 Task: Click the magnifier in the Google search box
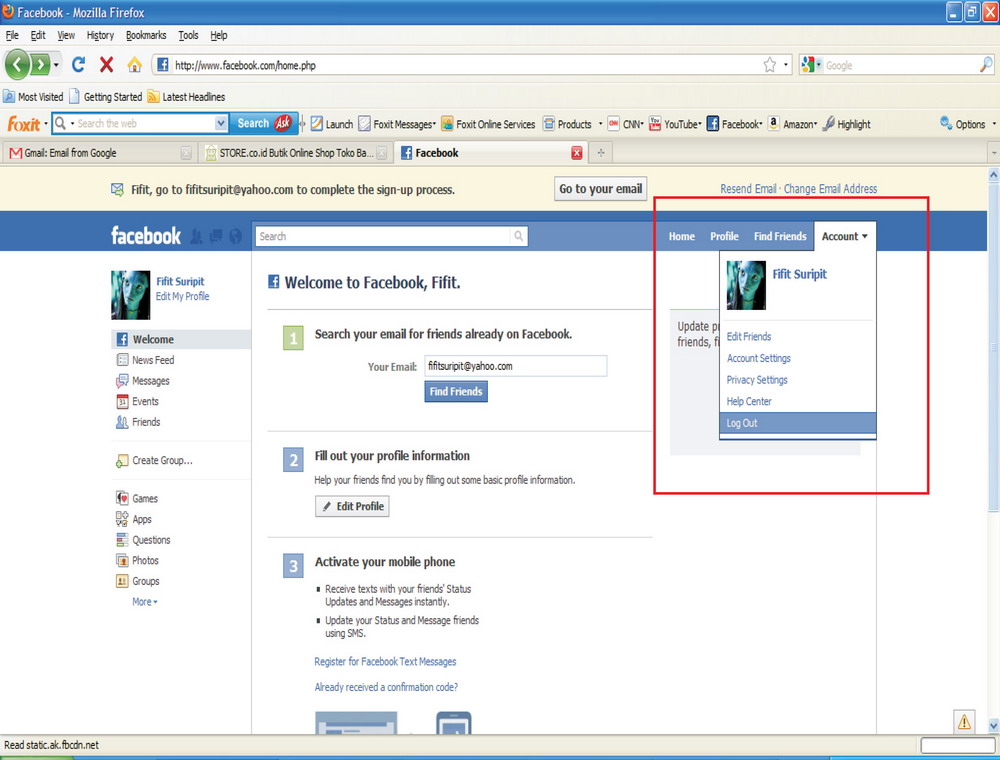(986, 64)
